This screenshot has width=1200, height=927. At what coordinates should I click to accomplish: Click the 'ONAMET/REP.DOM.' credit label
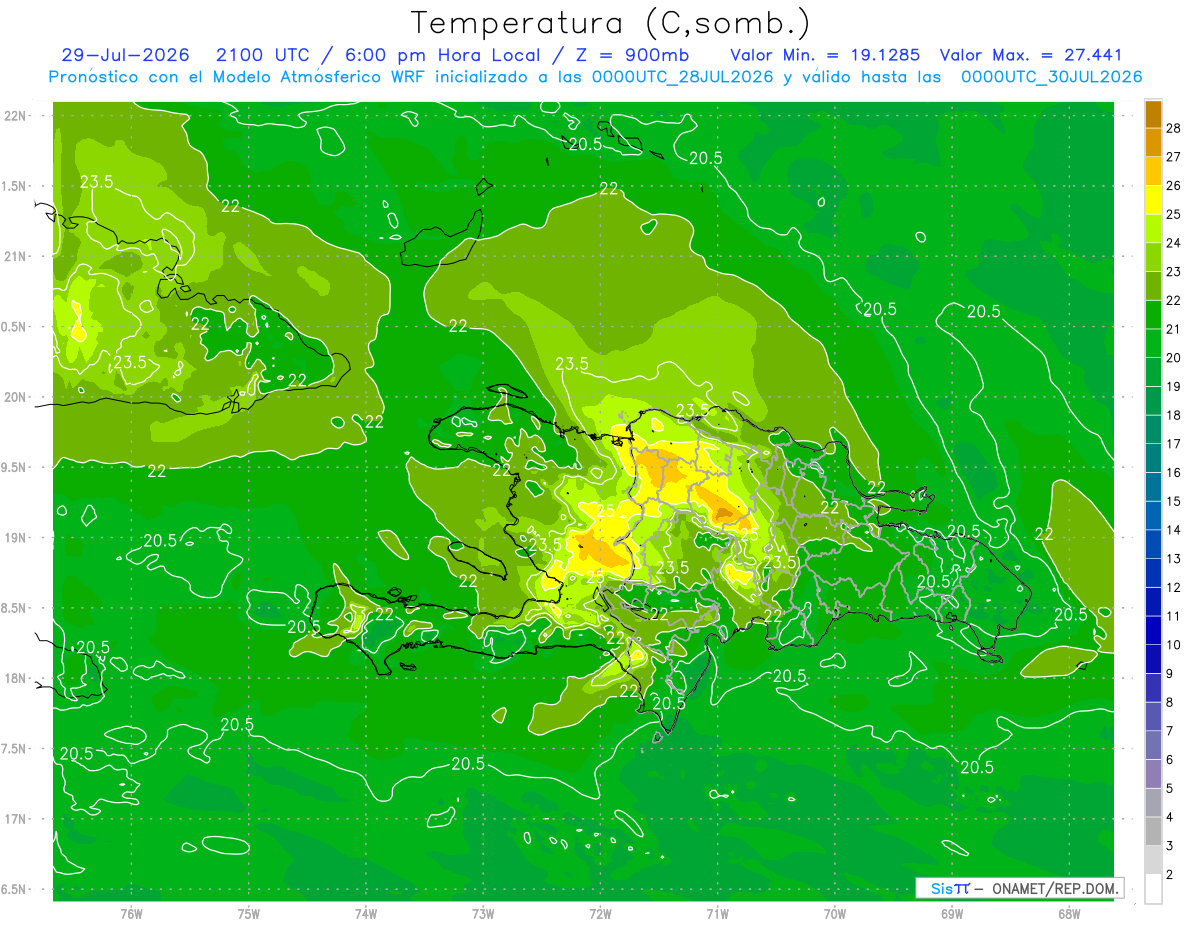1054,888
